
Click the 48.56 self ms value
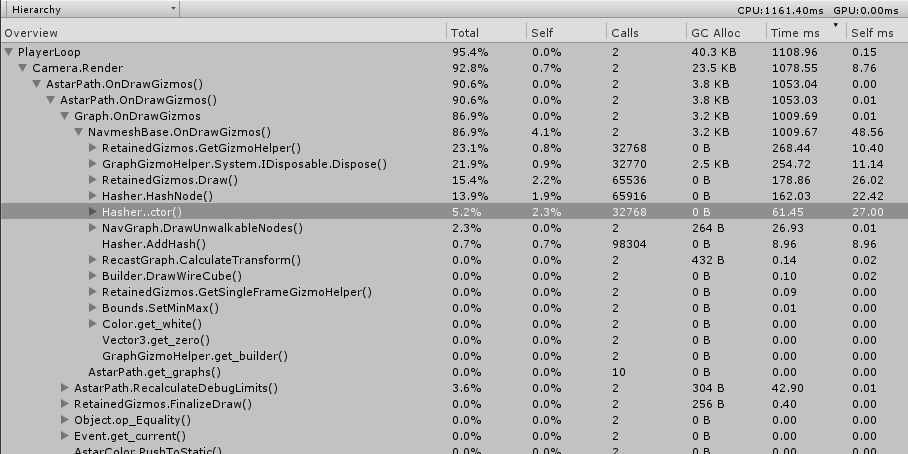(867, 132)
